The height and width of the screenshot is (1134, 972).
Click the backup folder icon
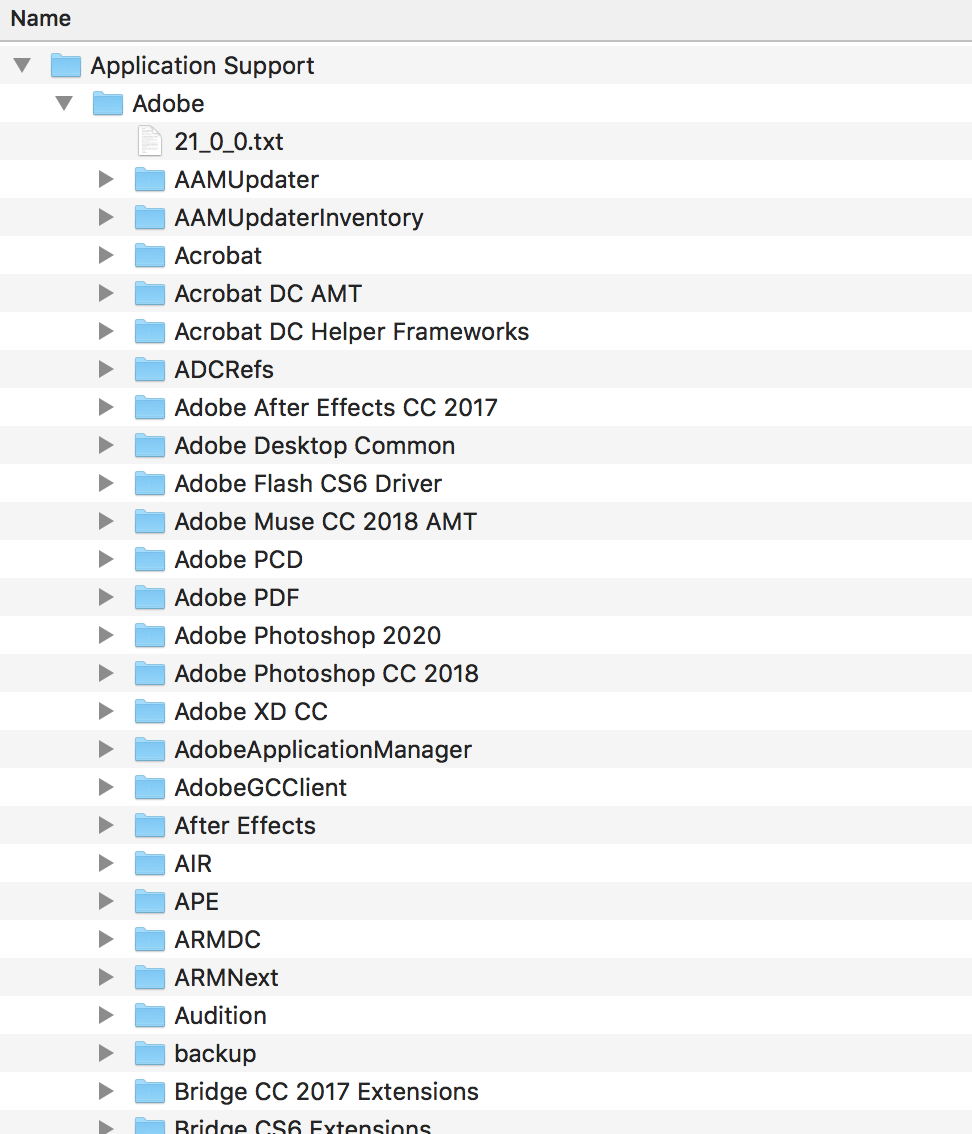[149, 1053]
